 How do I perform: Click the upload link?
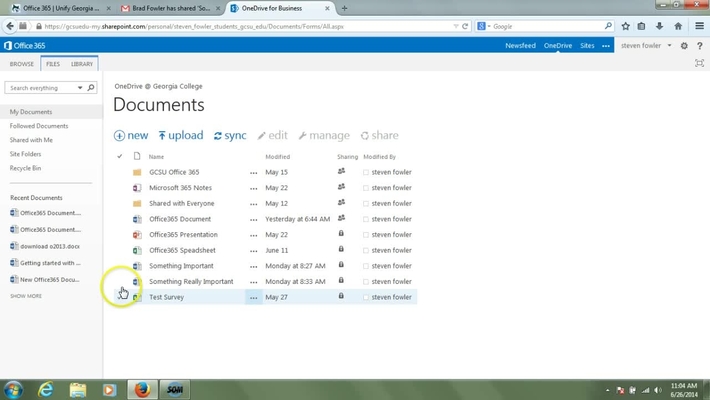tap(181, 135)
